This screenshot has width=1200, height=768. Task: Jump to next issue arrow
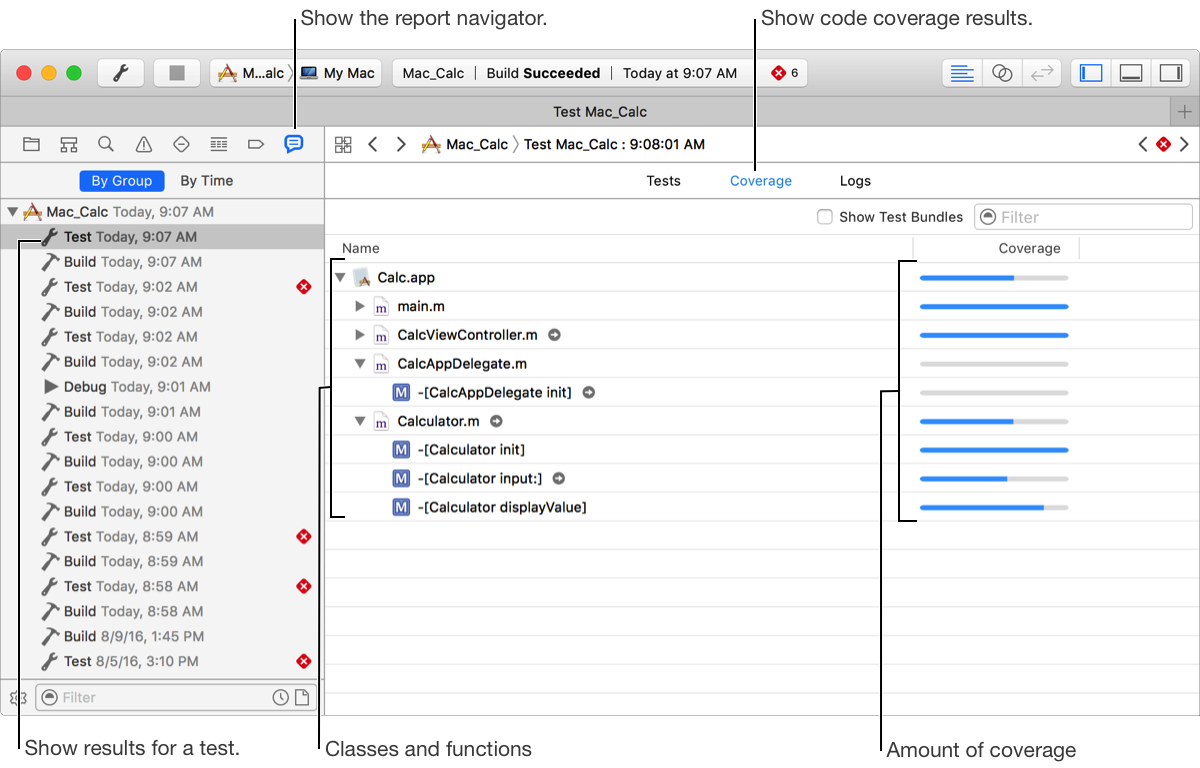1184,144
